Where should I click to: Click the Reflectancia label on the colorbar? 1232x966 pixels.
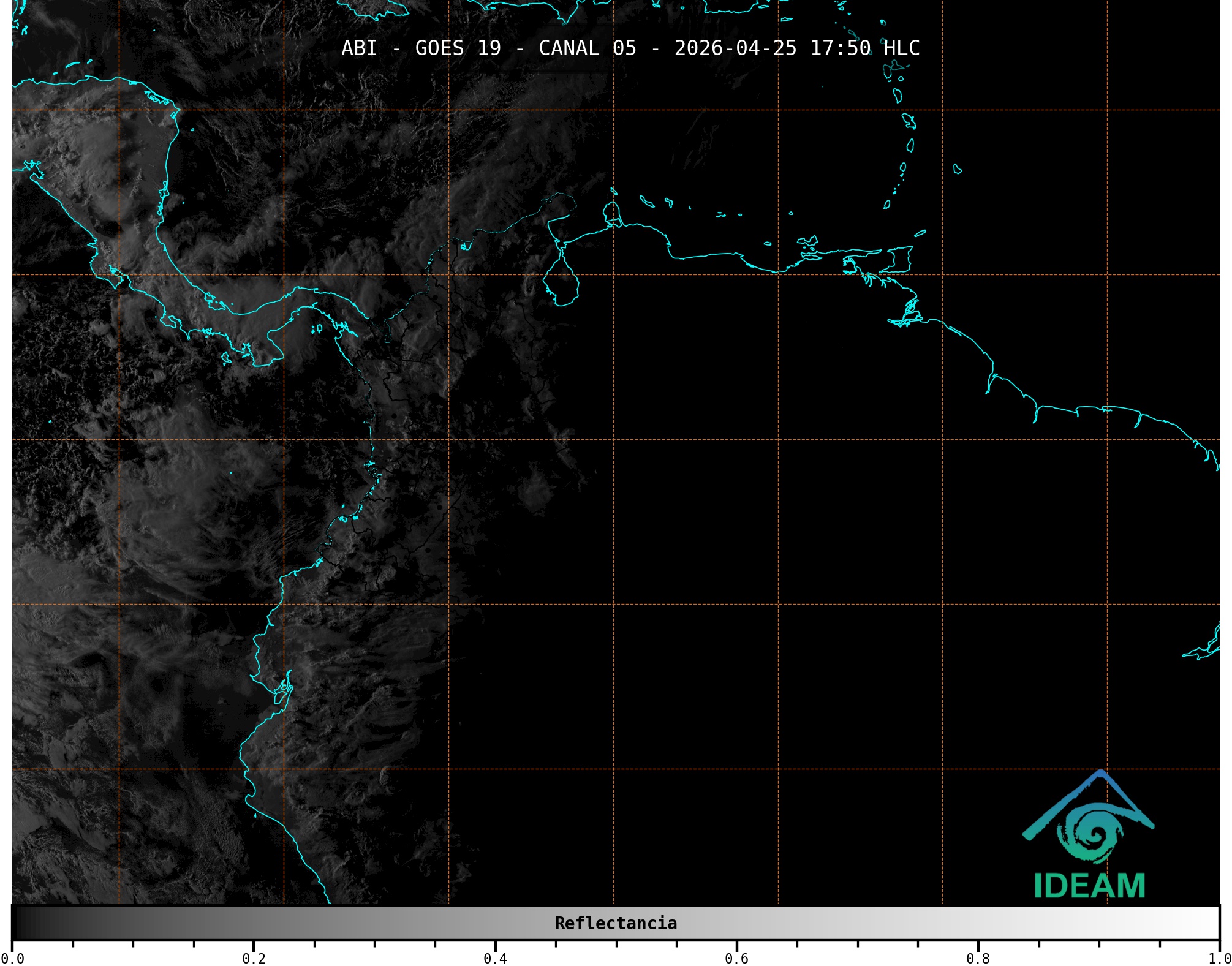click(x=616, y=923)
